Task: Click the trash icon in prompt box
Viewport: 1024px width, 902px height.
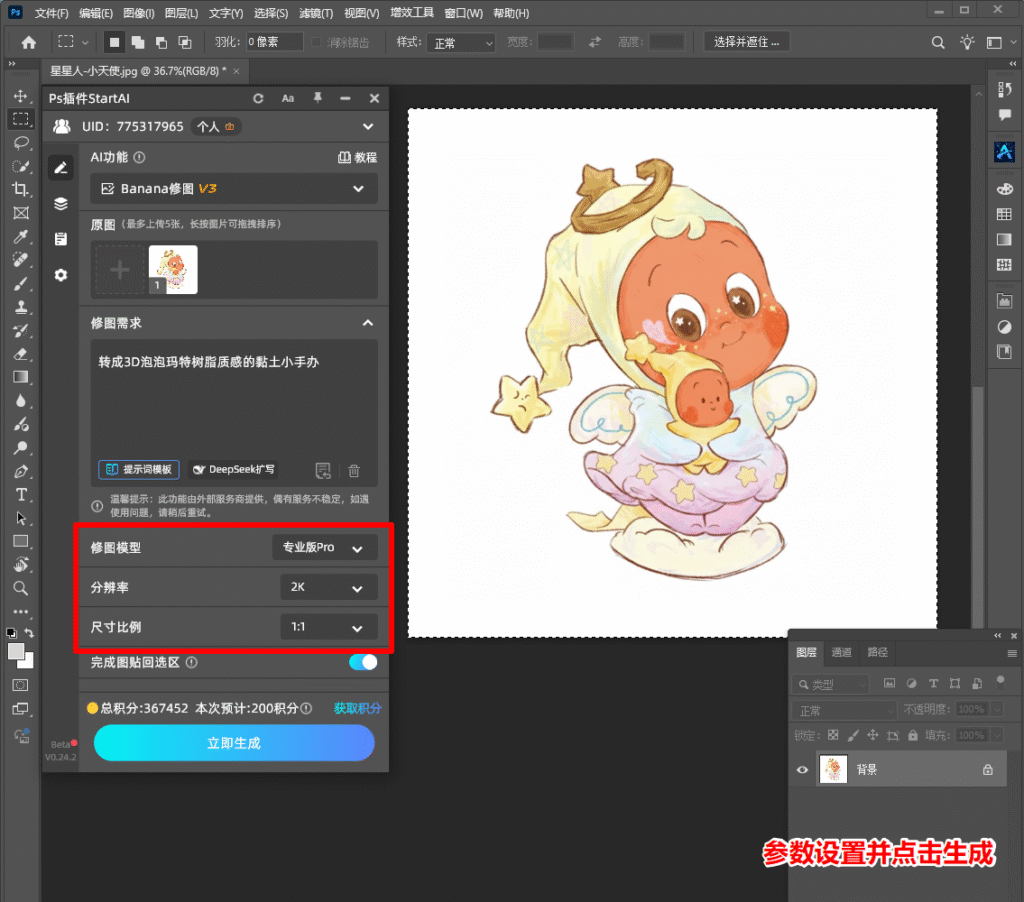Action: coord(354,470)
